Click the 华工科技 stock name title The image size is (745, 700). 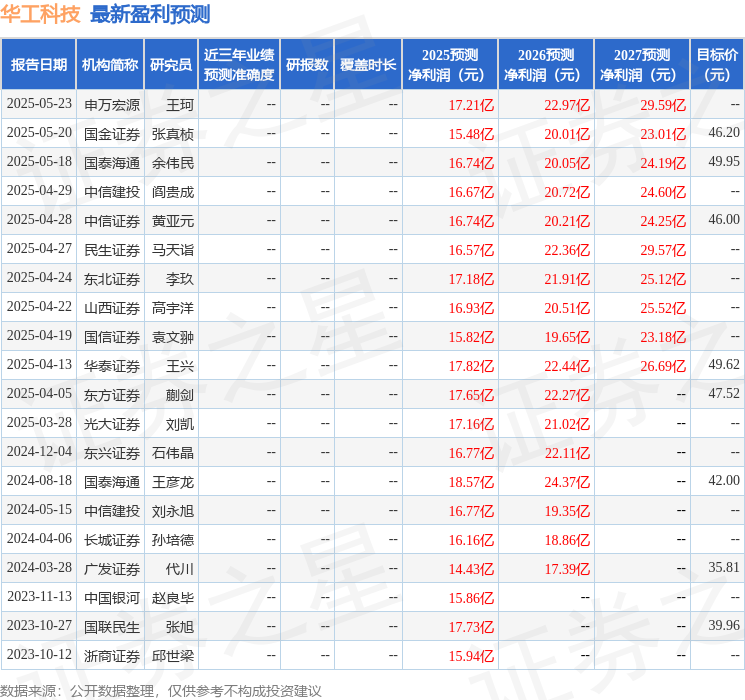(41, 14)
